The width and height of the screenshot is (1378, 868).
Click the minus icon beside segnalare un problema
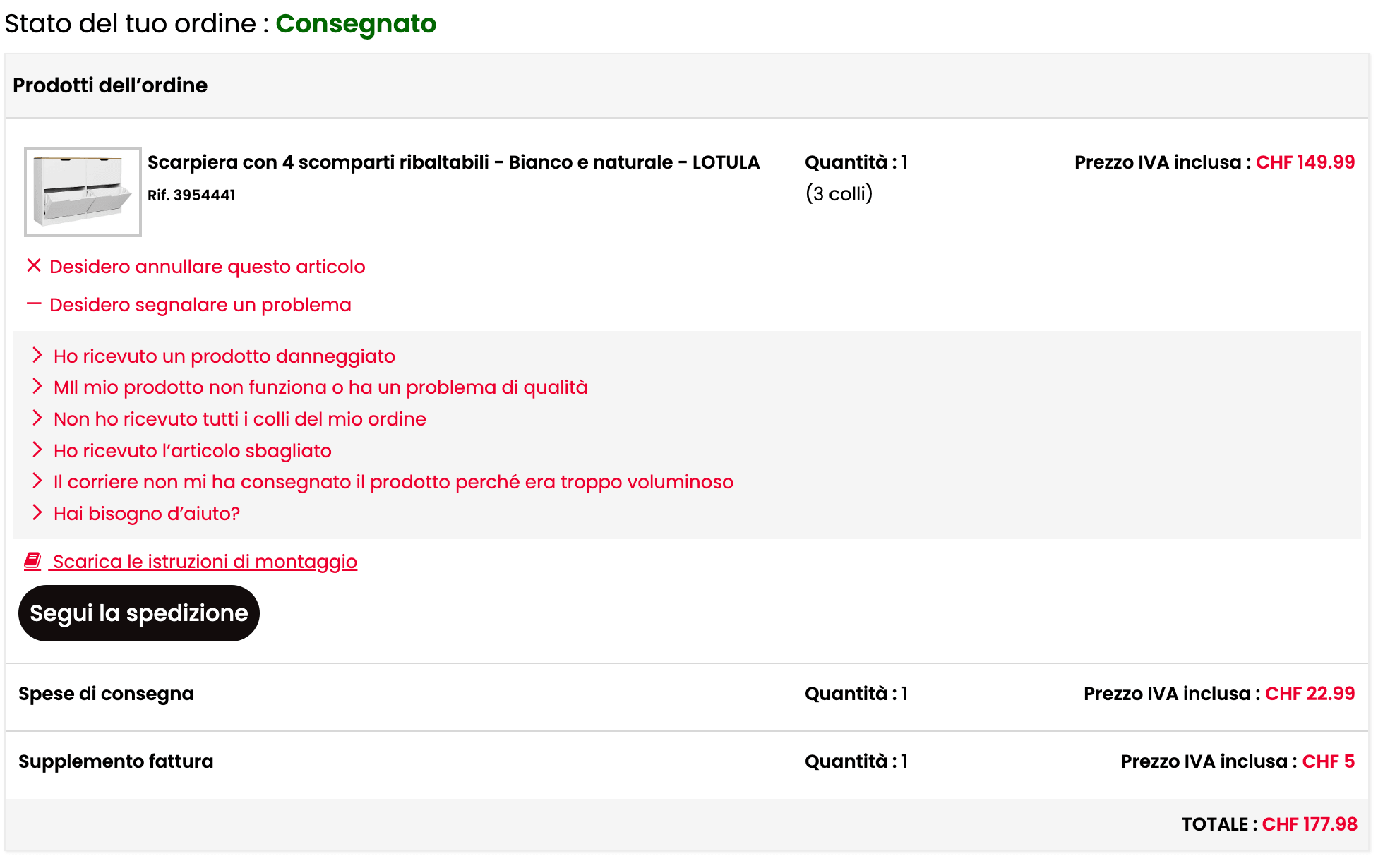(x=34, y=303)
